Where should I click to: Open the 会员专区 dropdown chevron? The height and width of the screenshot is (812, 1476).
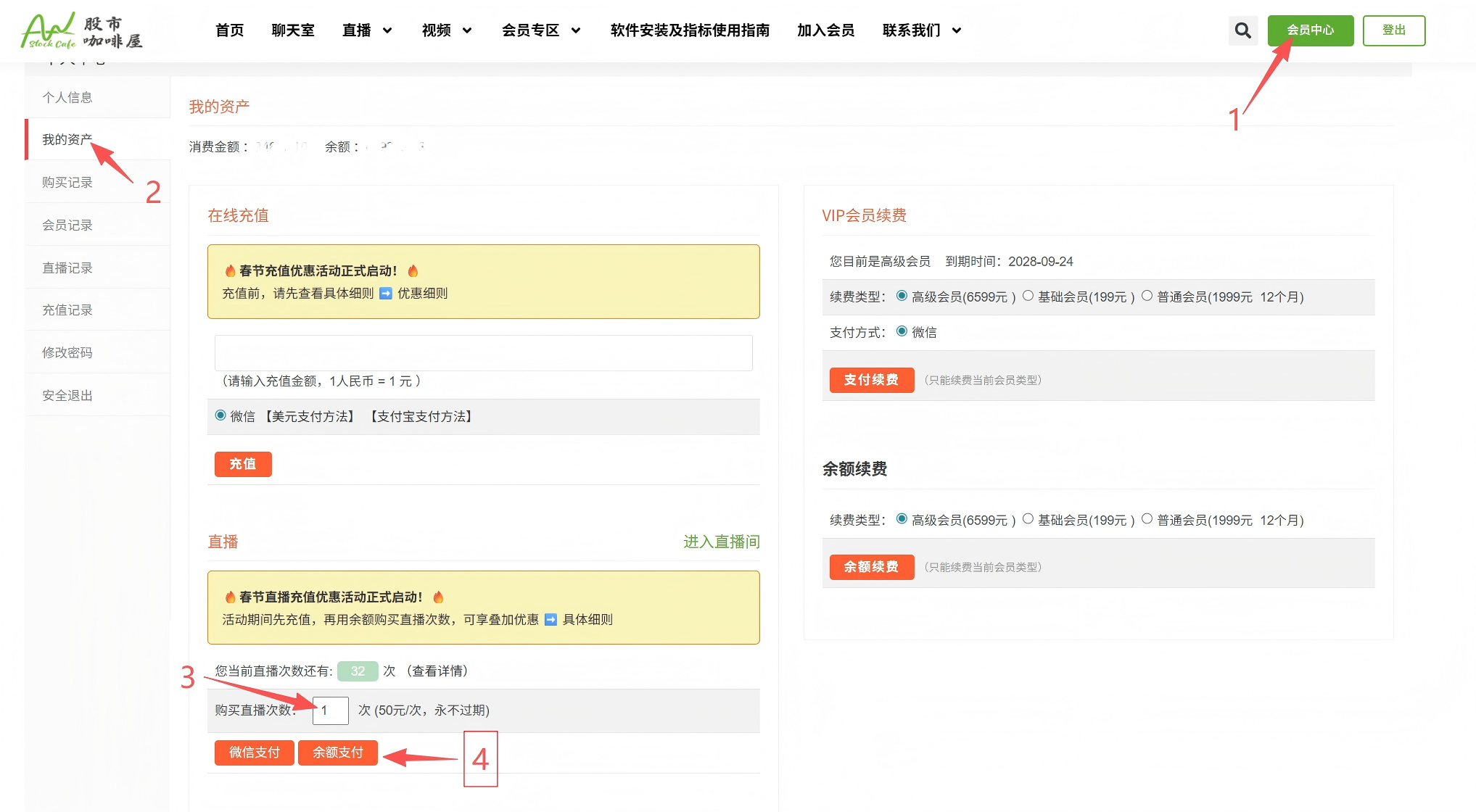pos(576,30)
